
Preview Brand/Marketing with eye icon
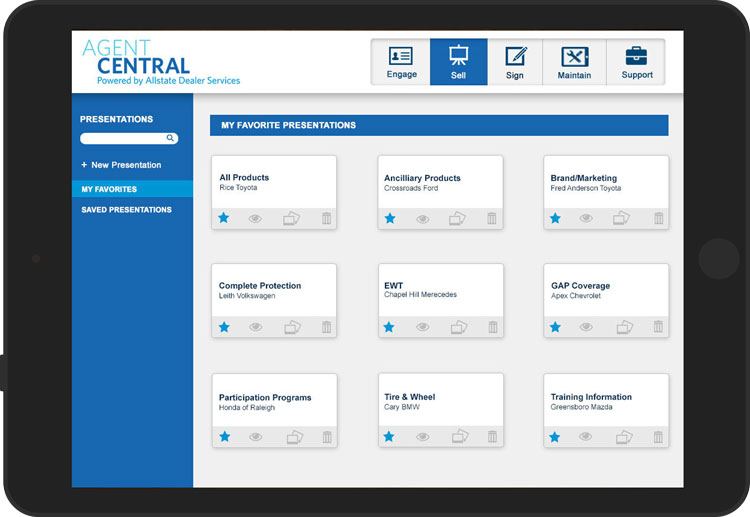pyautogui.click(x=586, y=218)
